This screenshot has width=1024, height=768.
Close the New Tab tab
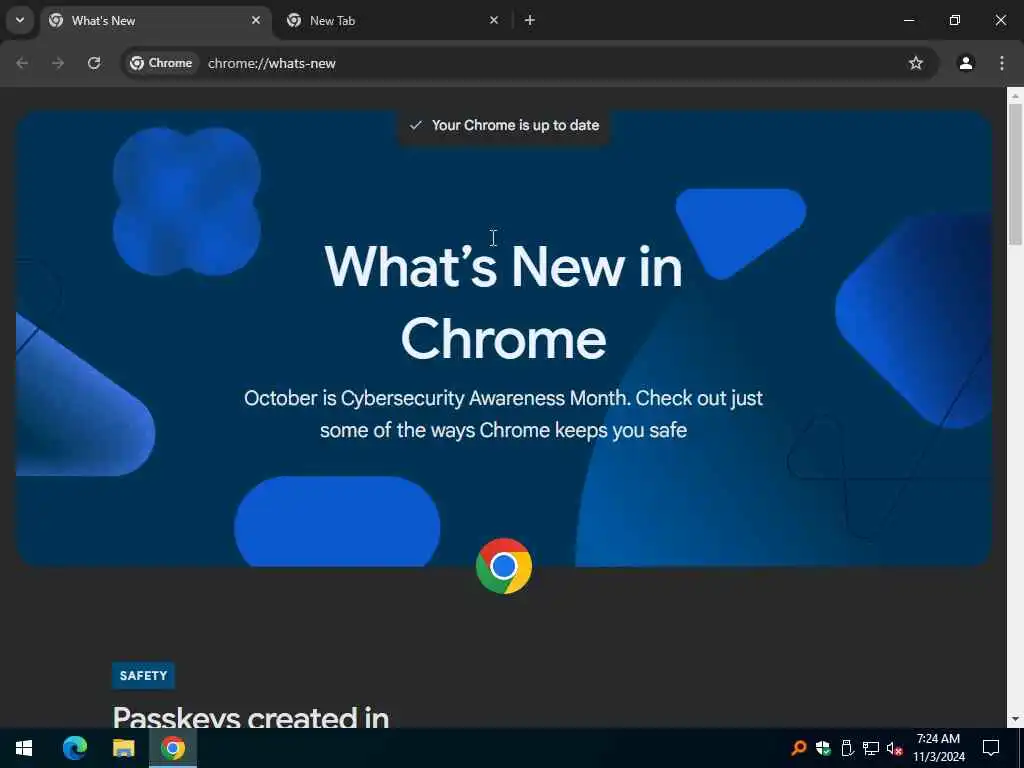(494, 20)
